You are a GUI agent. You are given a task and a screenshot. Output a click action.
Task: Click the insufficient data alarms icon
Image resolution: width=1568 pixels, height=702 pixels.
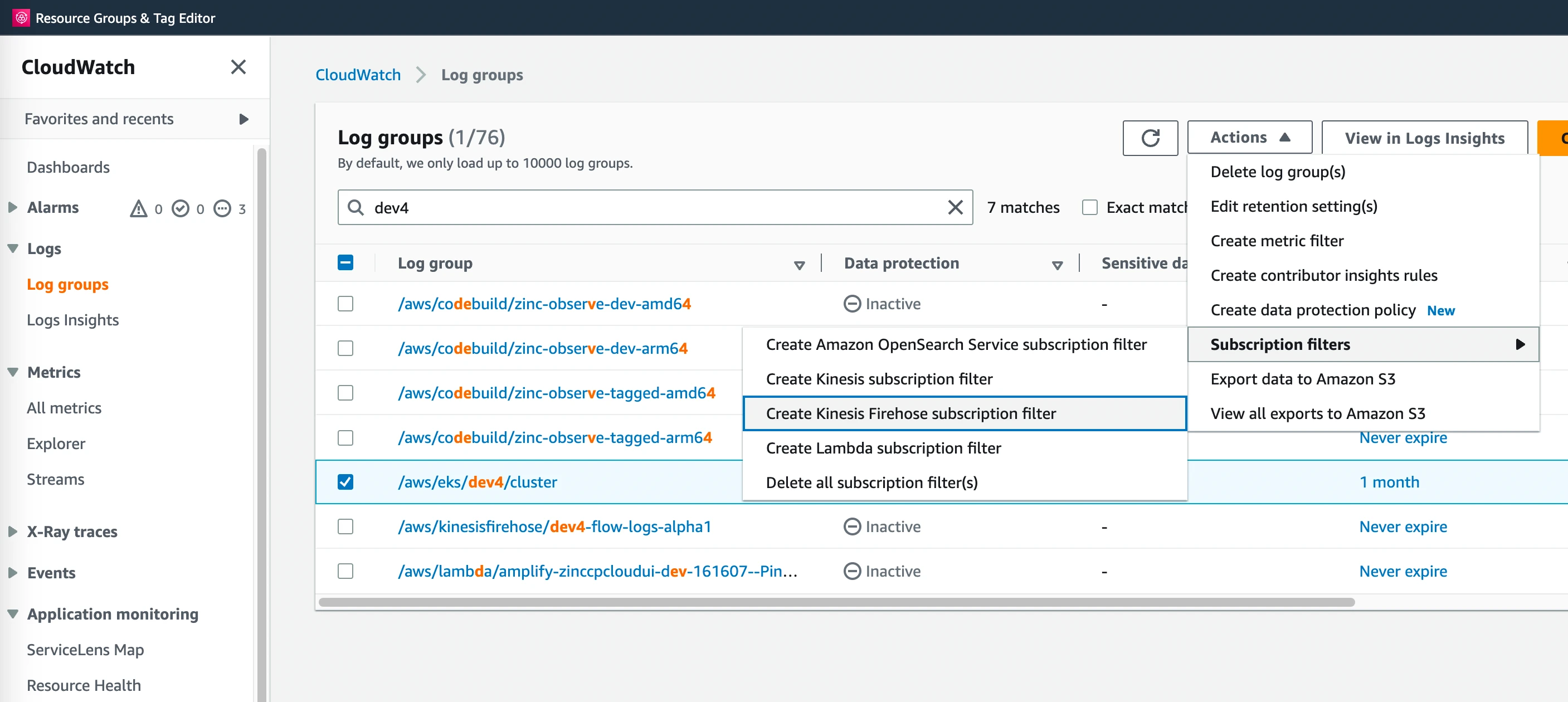[x=223, y=208]
